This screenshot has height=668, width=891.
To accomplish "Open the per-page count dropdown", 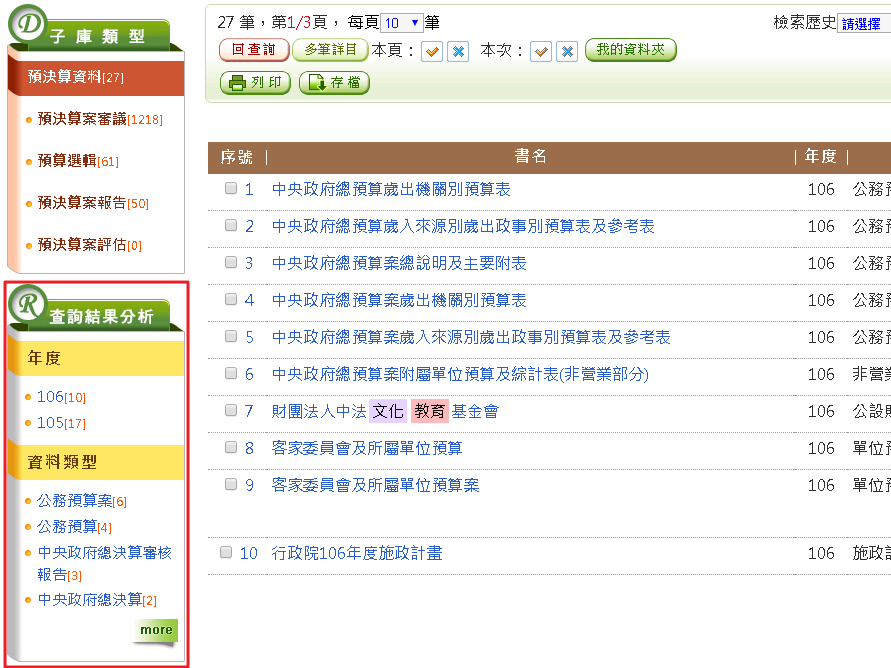I will coord(402,23).
